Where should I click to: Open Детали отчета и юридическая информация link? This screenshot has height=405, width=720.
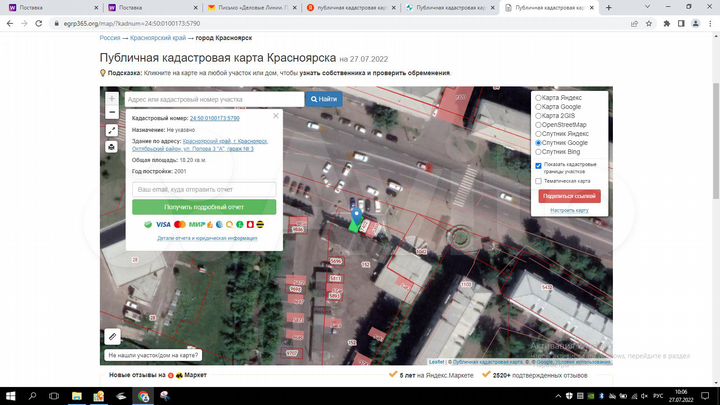[207, 238]
